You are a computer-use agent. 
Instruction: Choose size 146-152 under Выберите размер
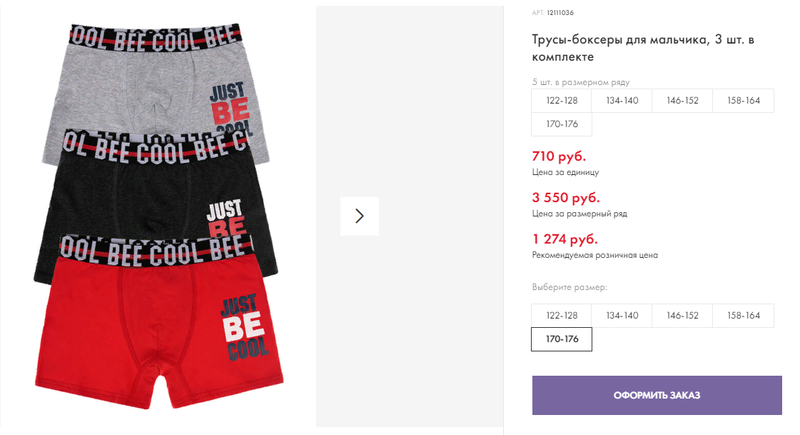click(x=682, y=316)
